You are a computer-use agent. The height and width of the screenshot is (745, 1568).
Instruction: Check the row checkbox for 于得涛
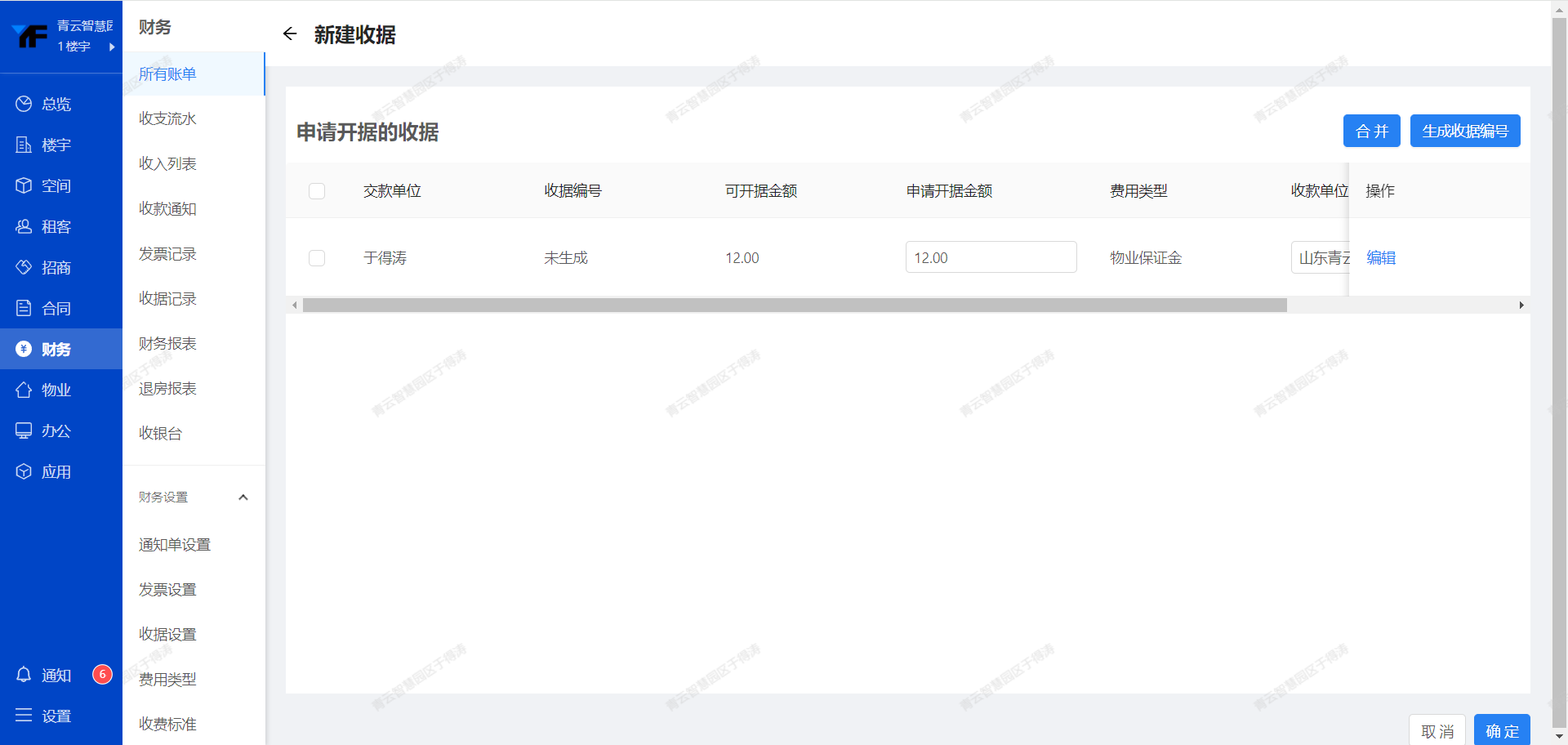click(317, 258)
